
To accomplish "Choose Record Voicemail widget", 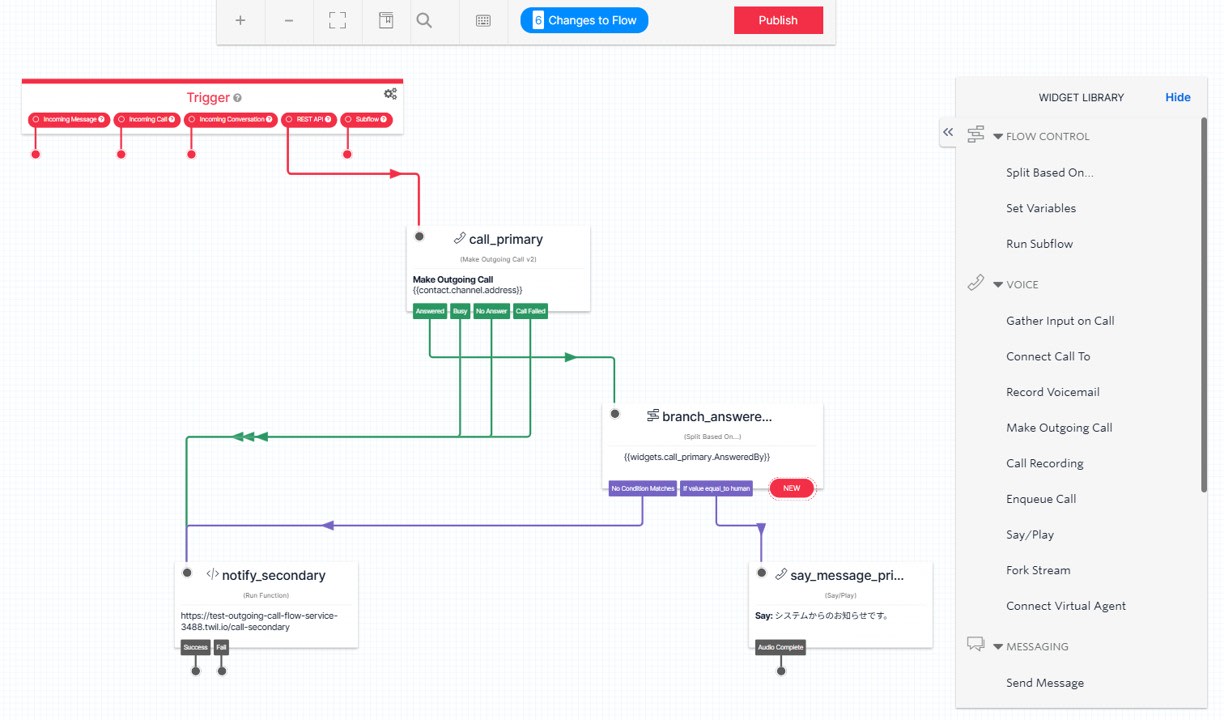I will click(x=1053, y=392).
